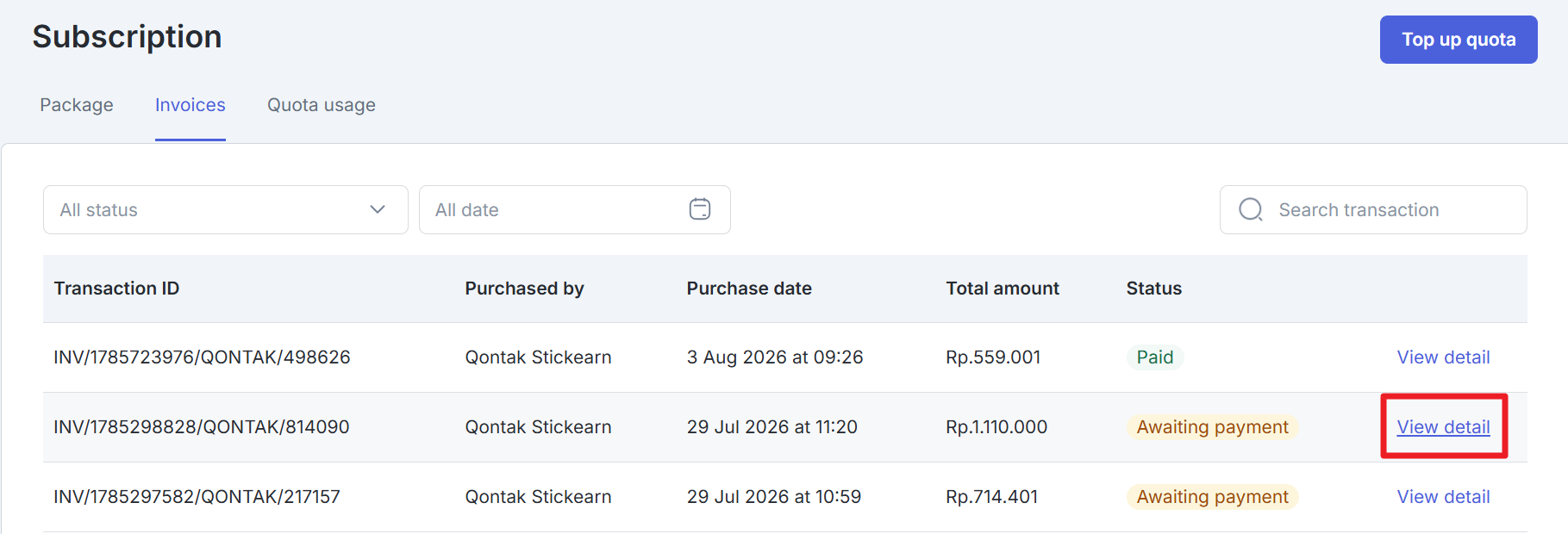This screenshot has height=534, width=1568.
Task: Switch to the Package tab
Action: pos(77,105)
